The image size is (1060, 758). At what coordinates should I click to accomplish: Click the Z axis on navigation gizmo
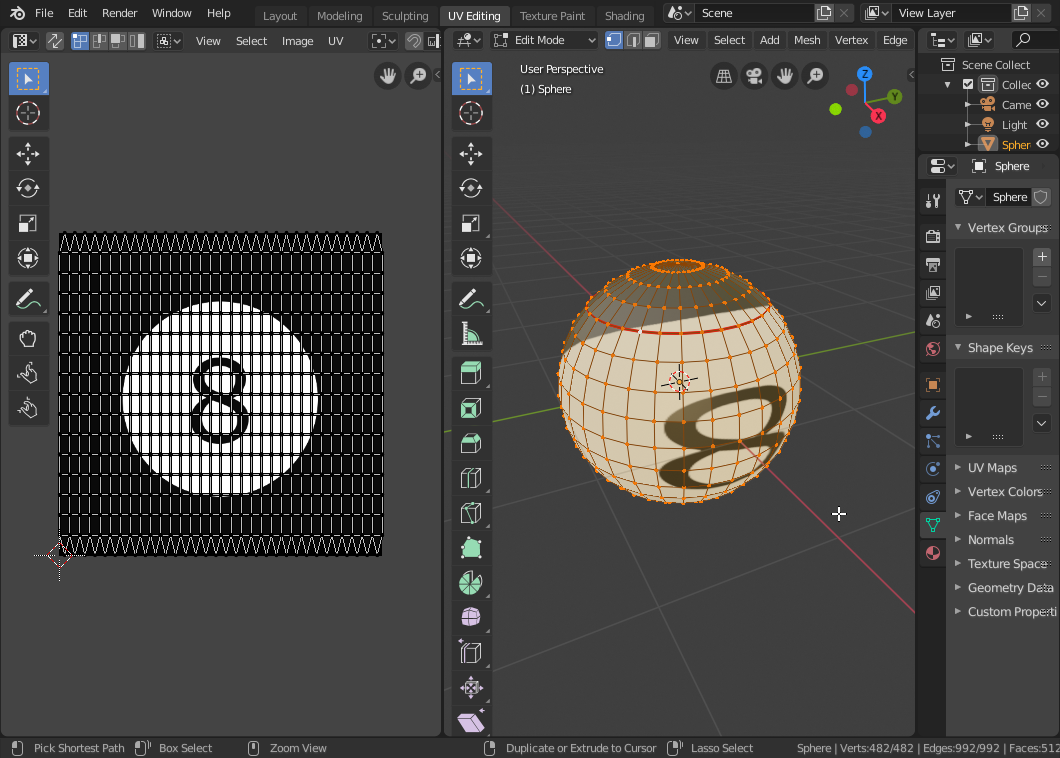point(865,74)
